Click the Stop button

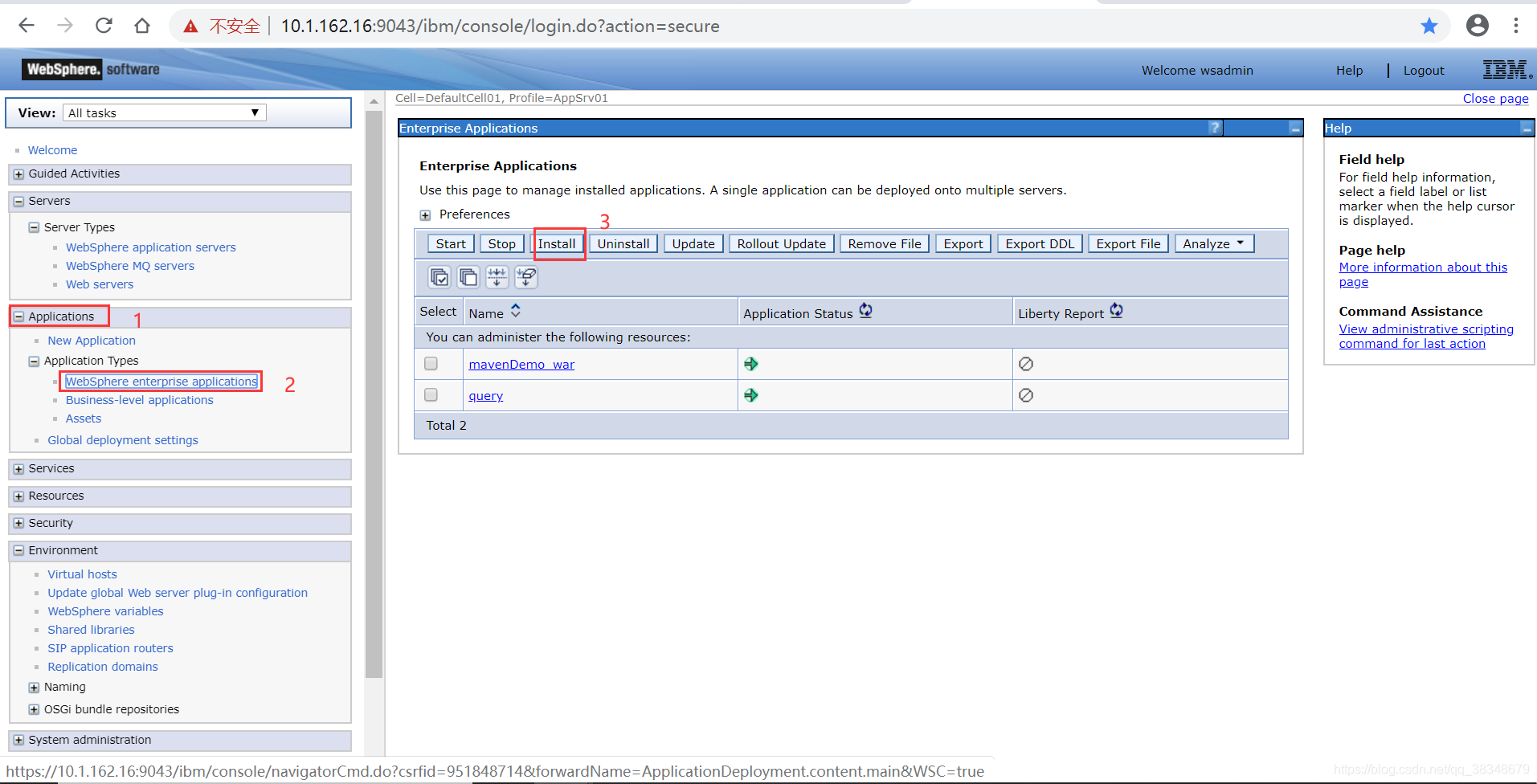[502, 243]
